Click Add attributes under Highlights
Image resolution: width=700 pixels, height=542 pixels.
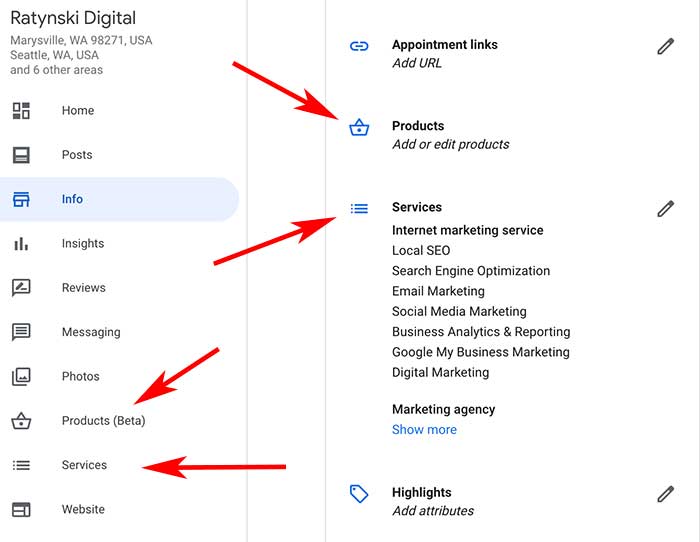point(433,511)
